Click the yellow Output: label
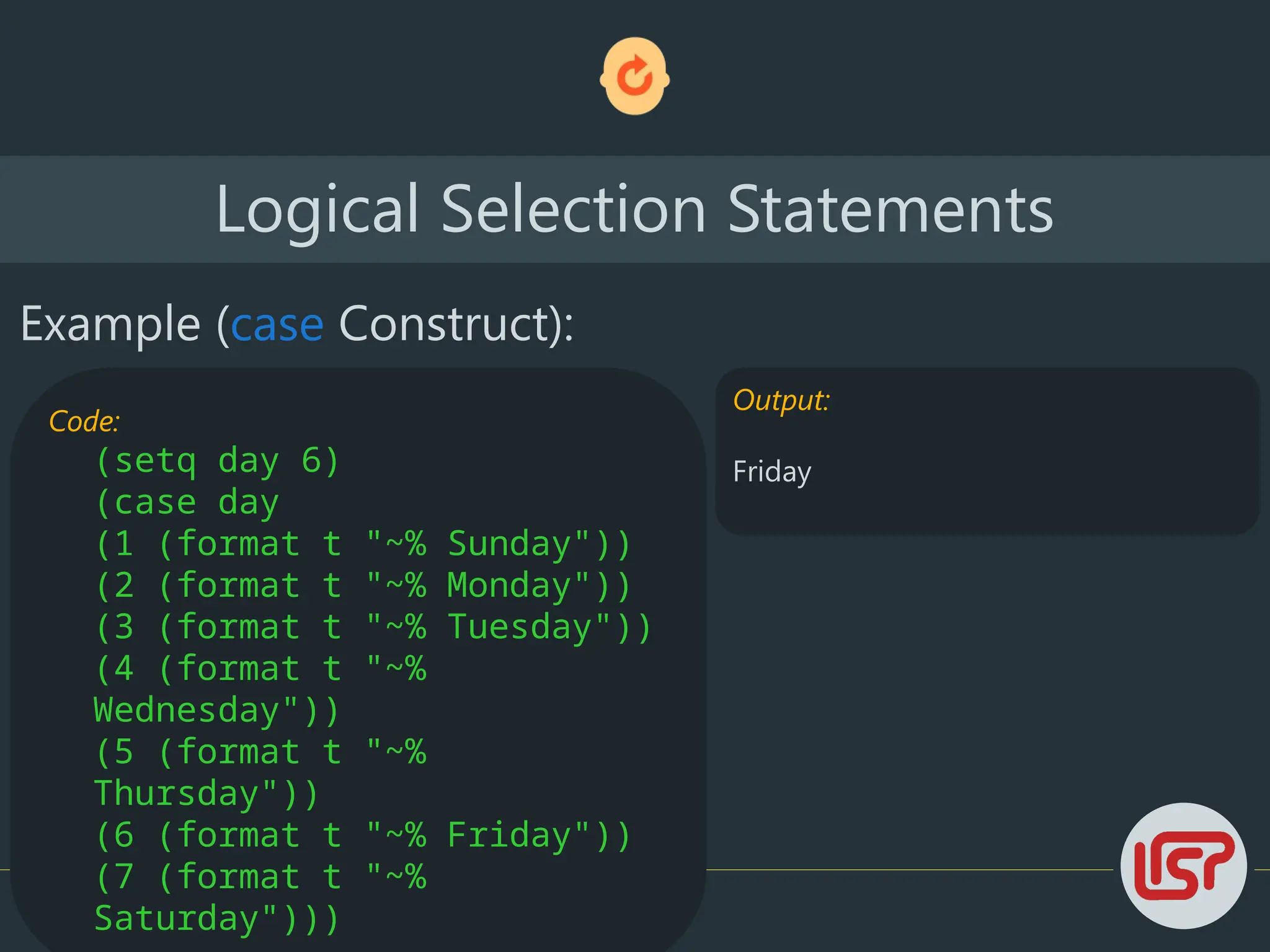The width and height of the screenshot is (1270, 952). point(781,400)
